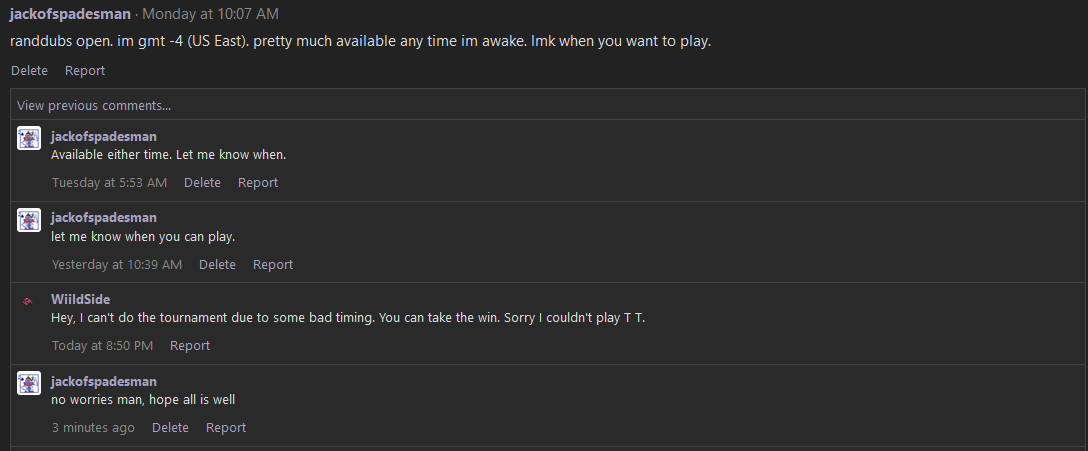Screen dimensions: 1088x451
Task: Click jackofspadesman name above "Available either time"
Action: (104, 136)
